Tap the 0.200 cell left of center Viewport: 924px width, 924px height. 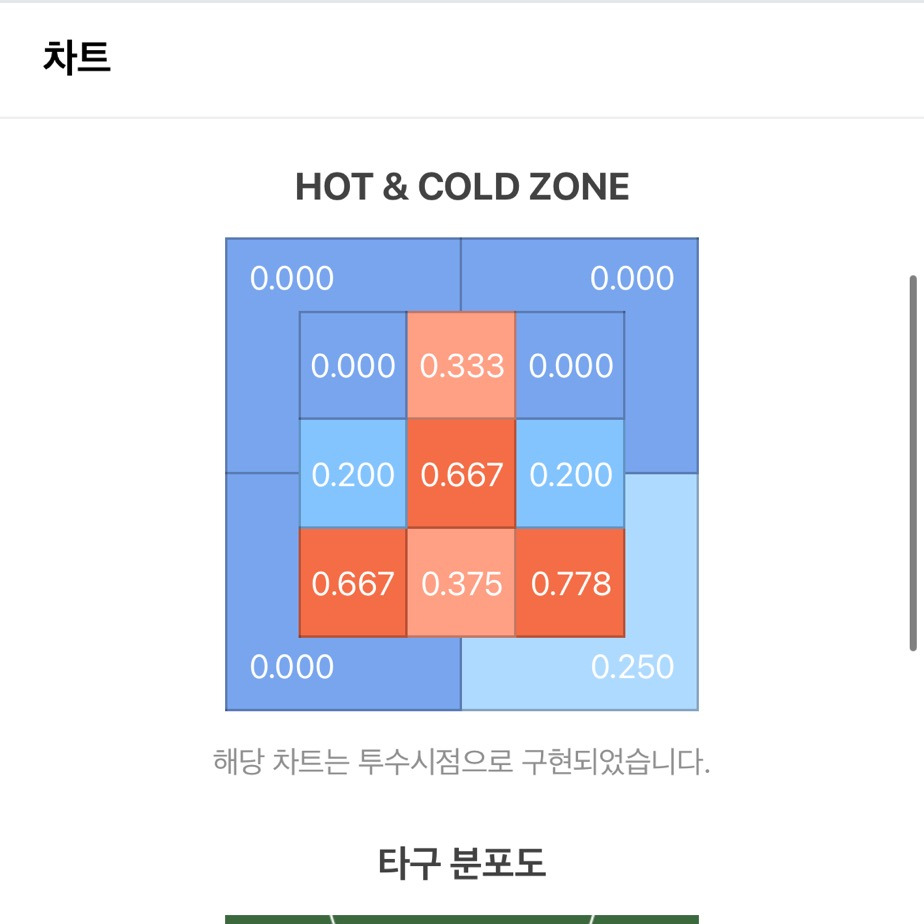pos(353,473)
